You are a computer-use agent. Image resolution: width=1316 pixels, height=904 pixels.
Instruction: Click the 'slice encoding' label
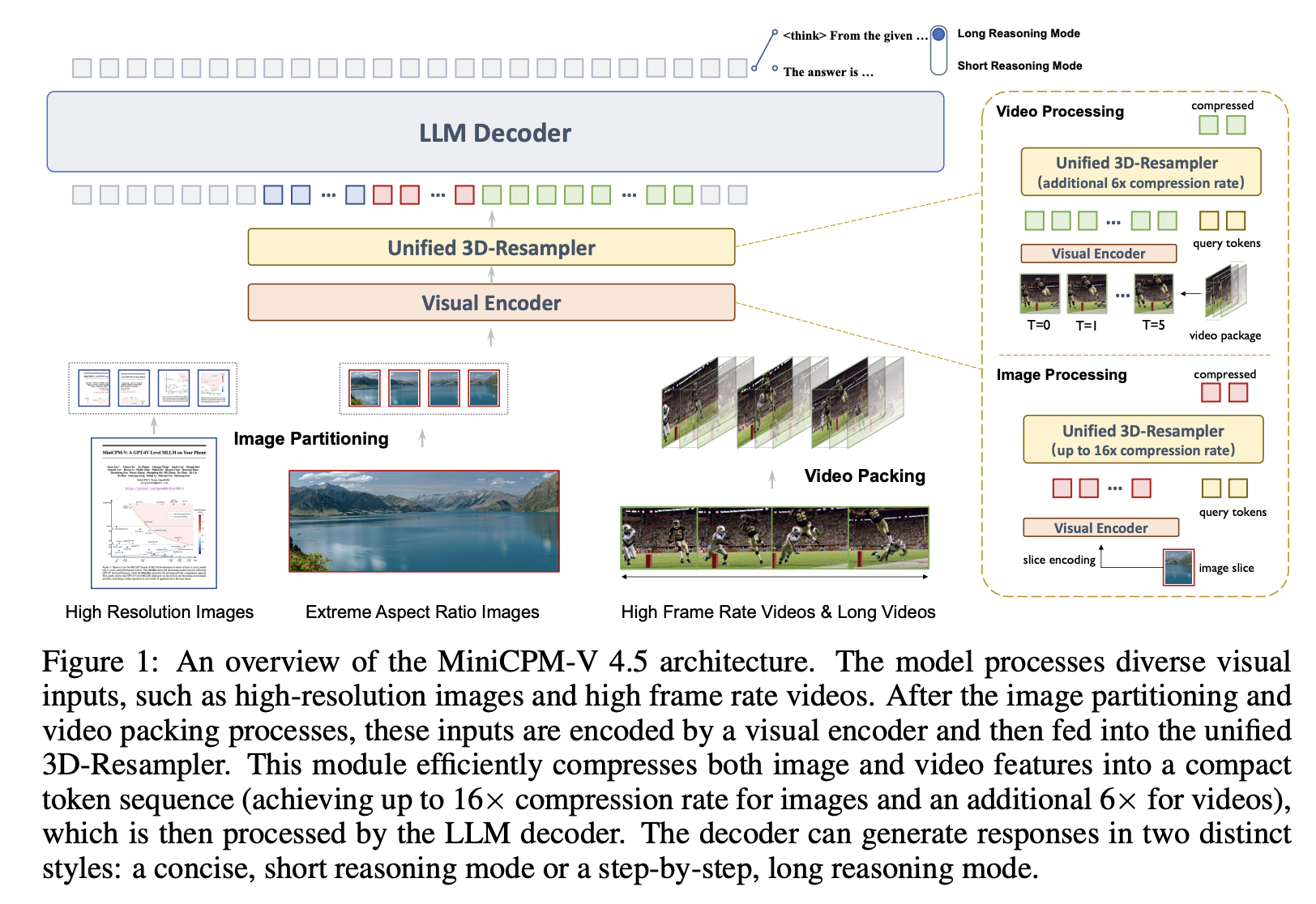click(x=1058, y=560)
